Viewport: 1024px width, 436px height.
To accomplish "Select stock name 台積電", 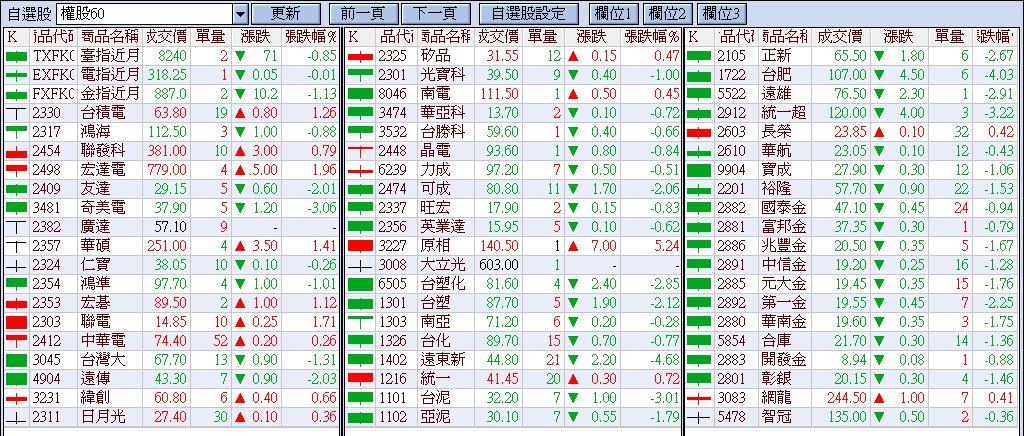I will 103,114.
